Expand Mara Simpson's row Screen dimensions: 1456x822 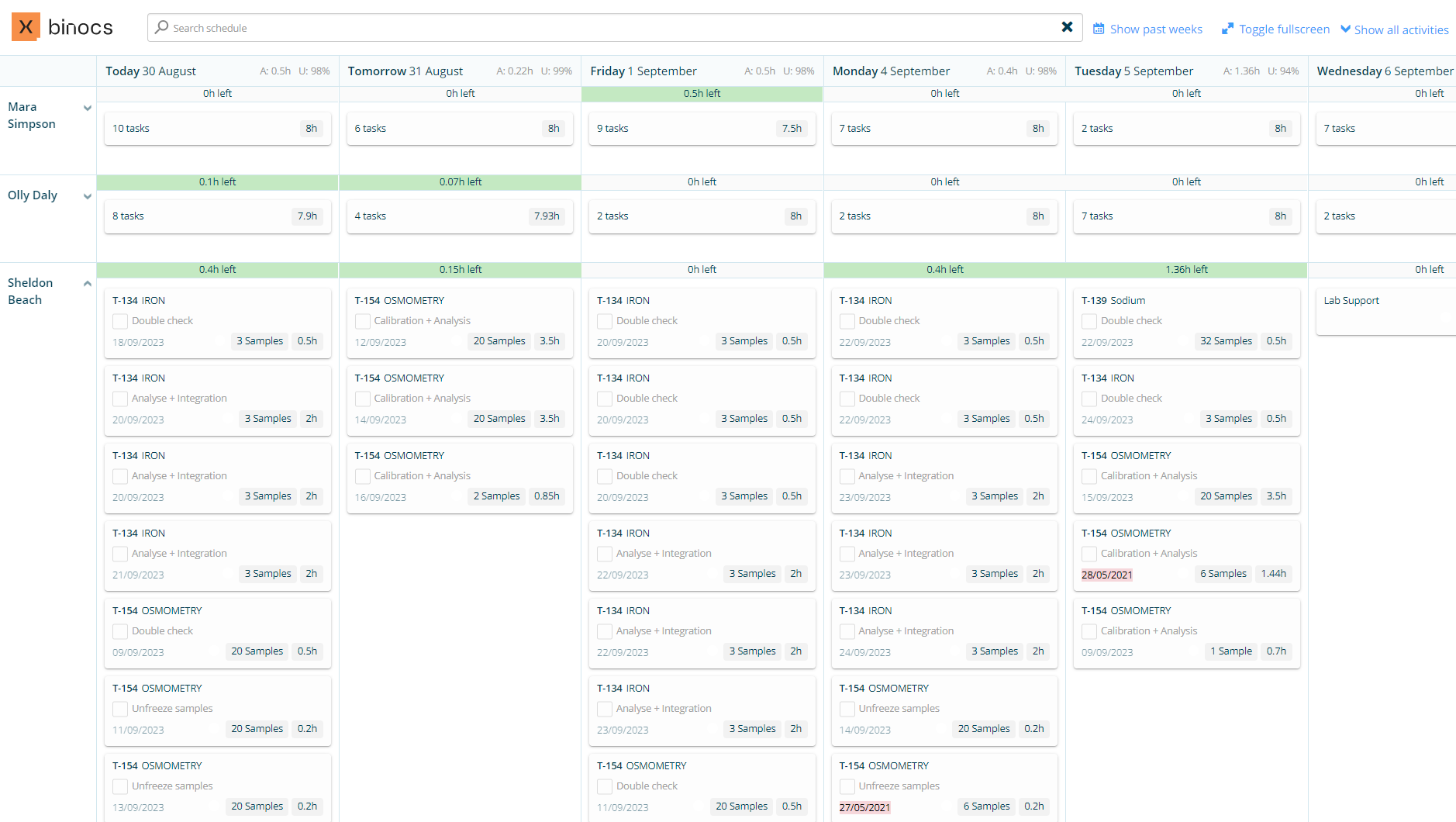88,108
